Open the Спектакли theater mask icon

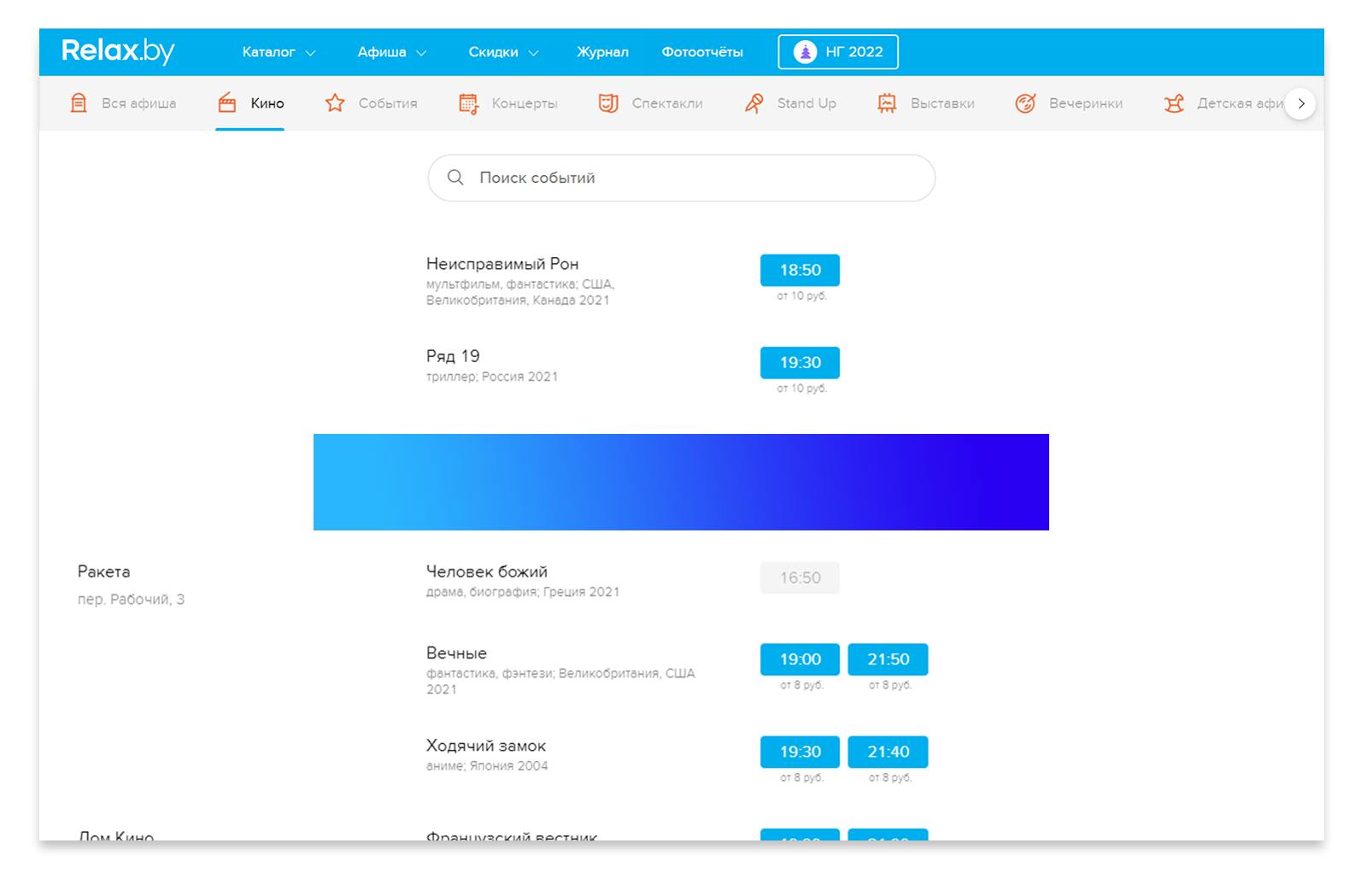point(608,103)
